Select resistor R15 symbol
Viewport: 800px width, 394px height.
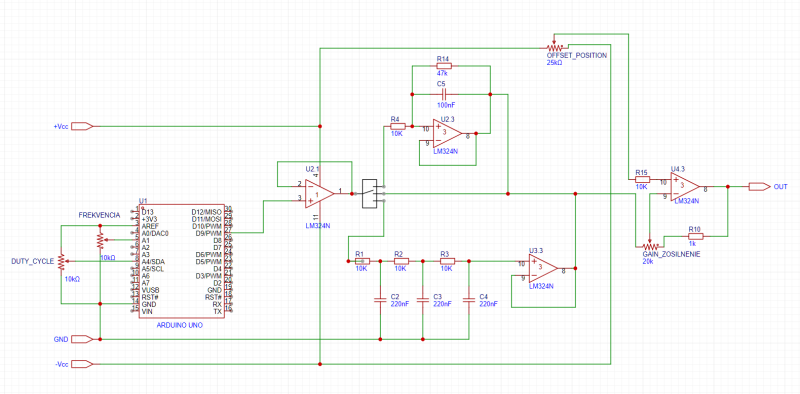pos(642,180)
